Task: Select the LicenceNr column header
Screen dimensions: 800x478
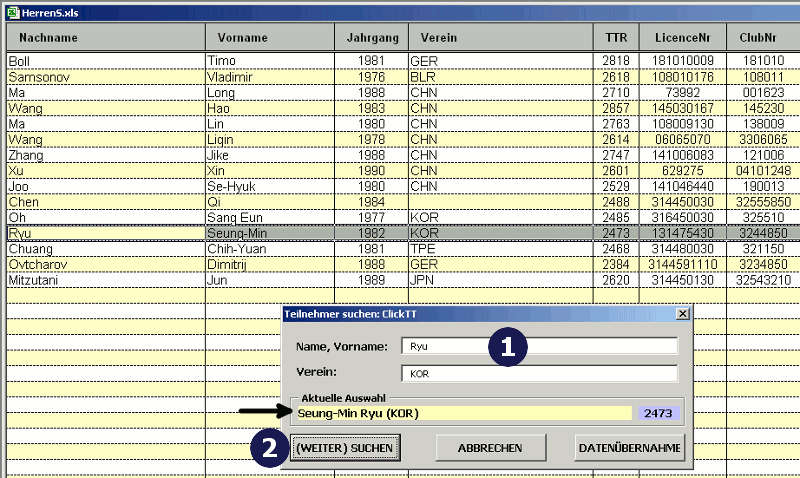Action: (682, 38)
